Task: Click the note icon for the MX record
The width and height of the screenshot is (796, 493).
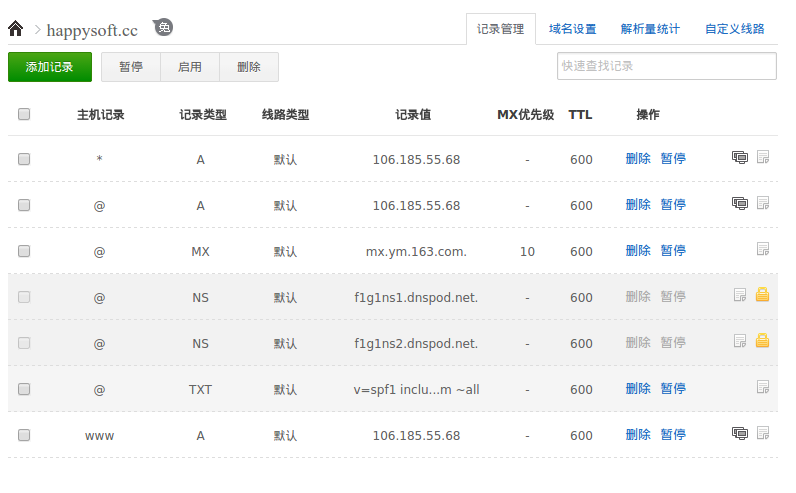Action: pos(763,250)
